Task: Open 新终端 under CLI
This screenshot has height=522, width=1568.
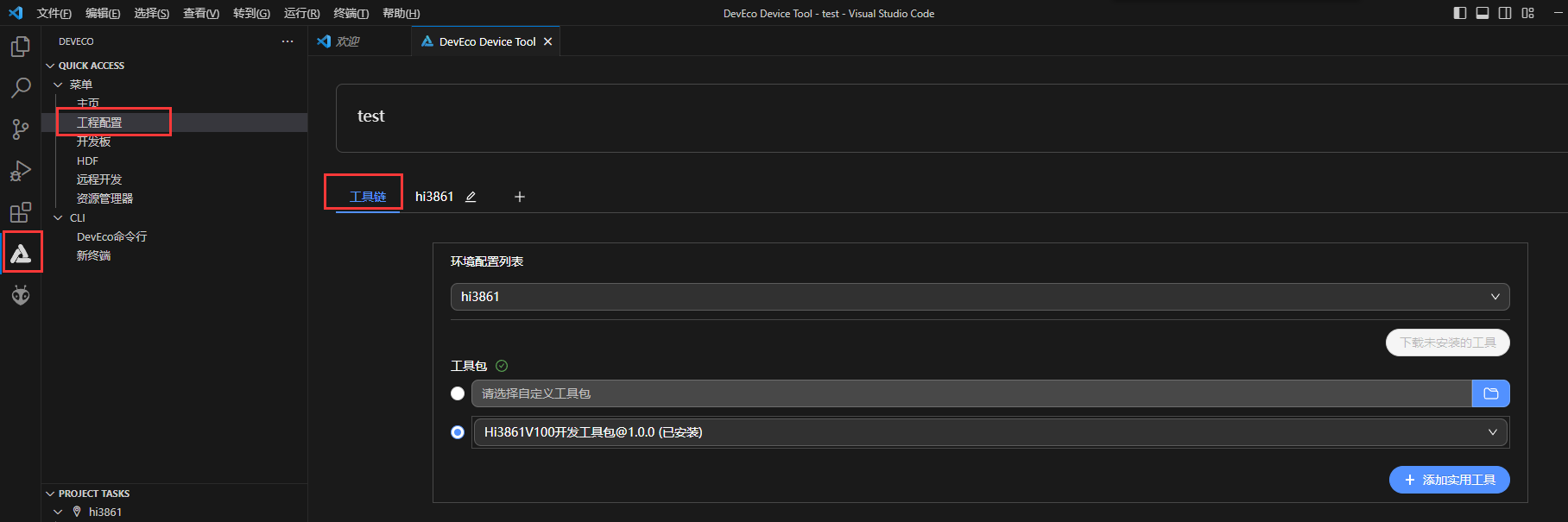Action: (x=93, y=255)
